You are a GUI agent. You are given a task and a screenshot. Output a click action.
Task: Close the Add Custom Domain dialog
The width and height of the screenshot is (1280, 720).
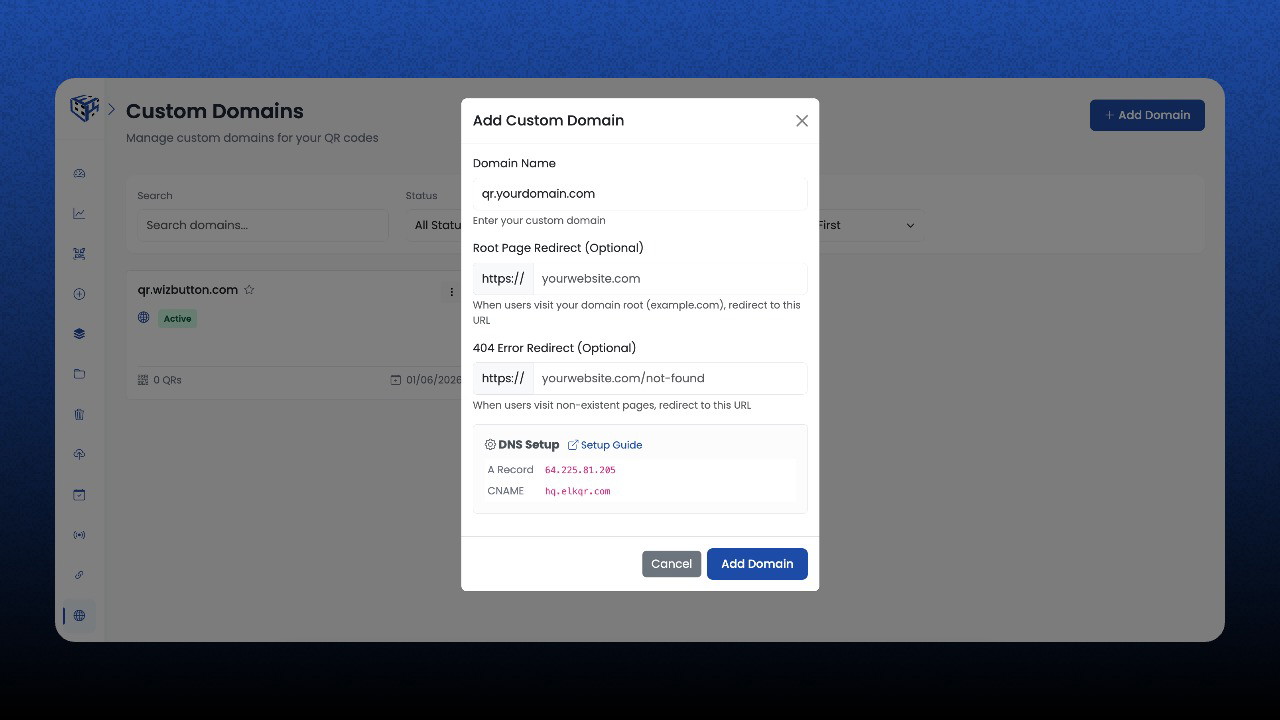point(802,121)
